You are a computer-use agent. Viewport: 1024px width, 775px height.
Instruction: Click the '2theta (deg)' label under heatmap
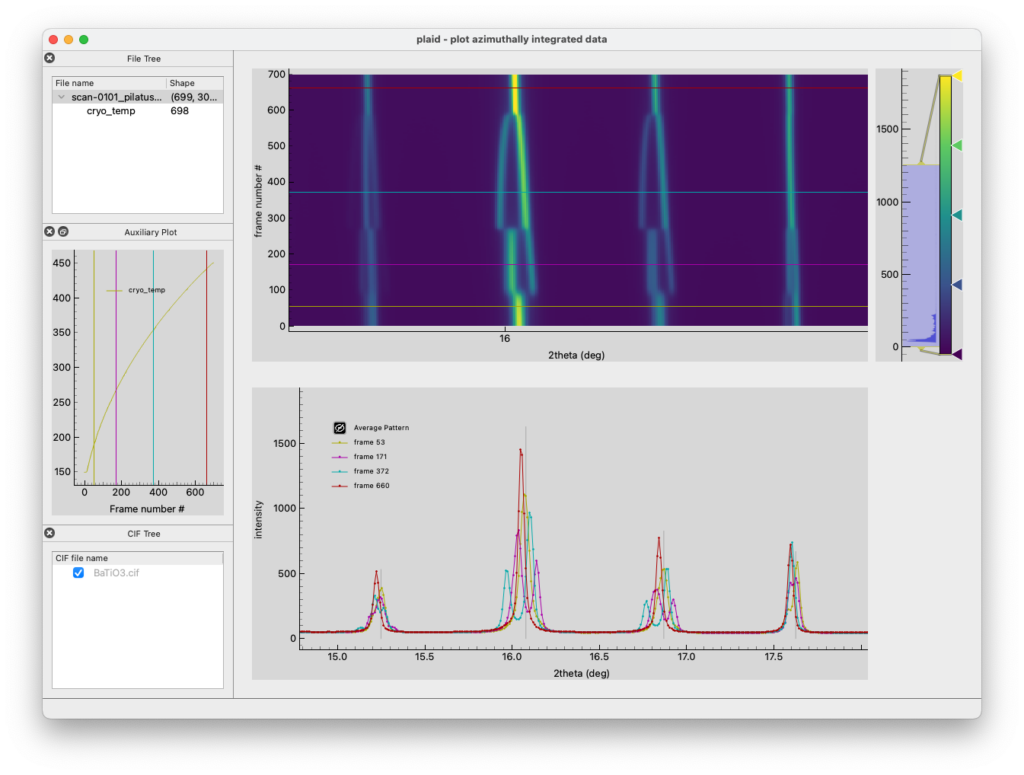(x=576, y=355)
